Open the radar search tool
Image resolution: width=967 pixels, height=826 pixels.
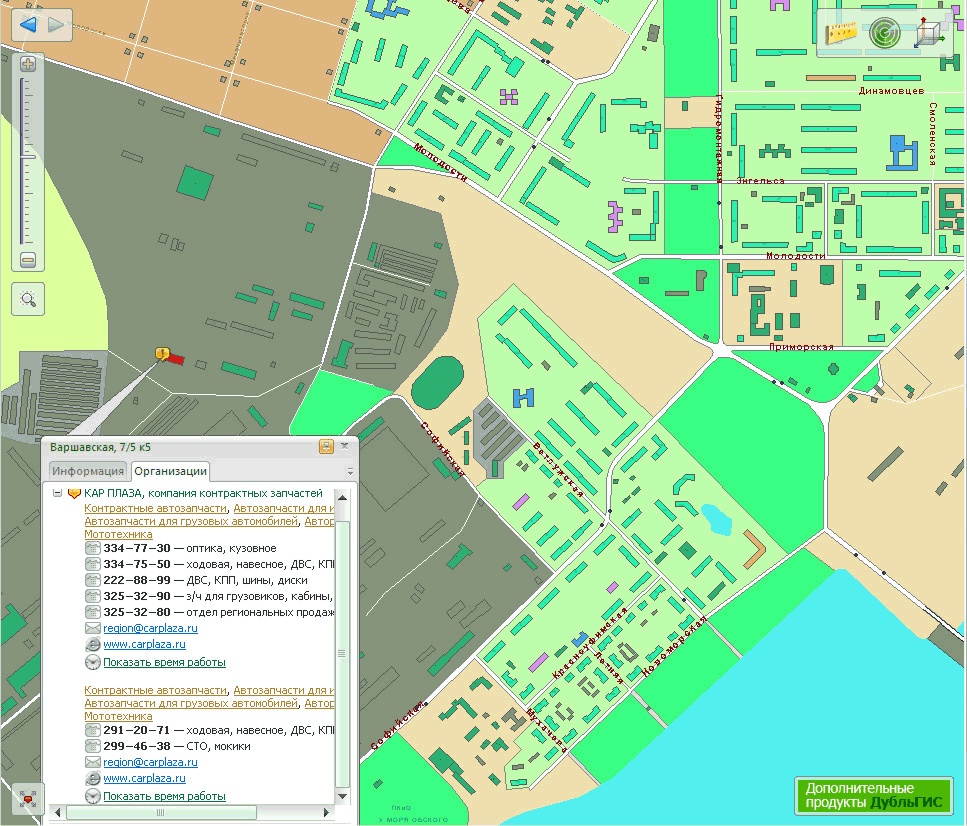[884, 33]
